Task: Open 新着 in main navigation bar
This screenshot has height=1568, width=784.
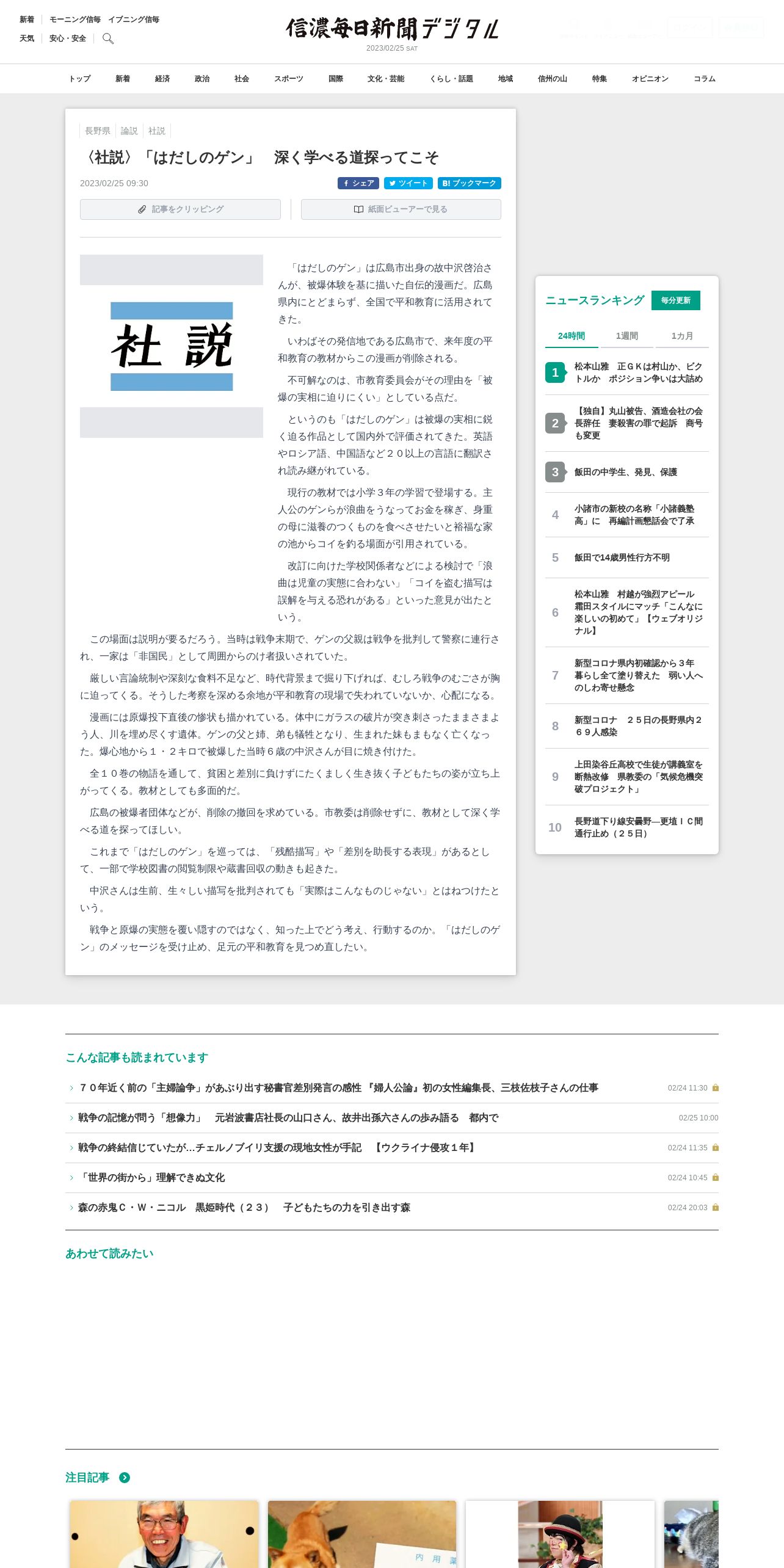Action: pyautogui.click(x=123, y=79)
